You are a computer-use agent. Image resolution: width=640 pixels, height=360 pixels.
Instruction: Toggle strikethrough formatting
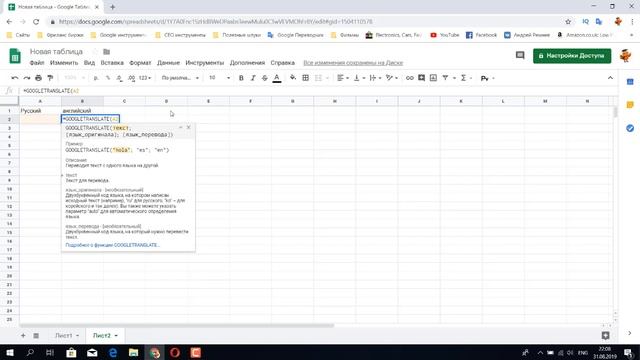pyautogui.click(x=264, y=78)
